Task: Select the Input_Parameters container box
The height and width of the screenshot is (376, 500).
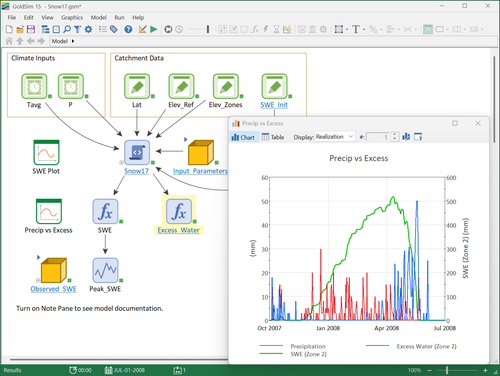Action: click(x=200, y=152)
